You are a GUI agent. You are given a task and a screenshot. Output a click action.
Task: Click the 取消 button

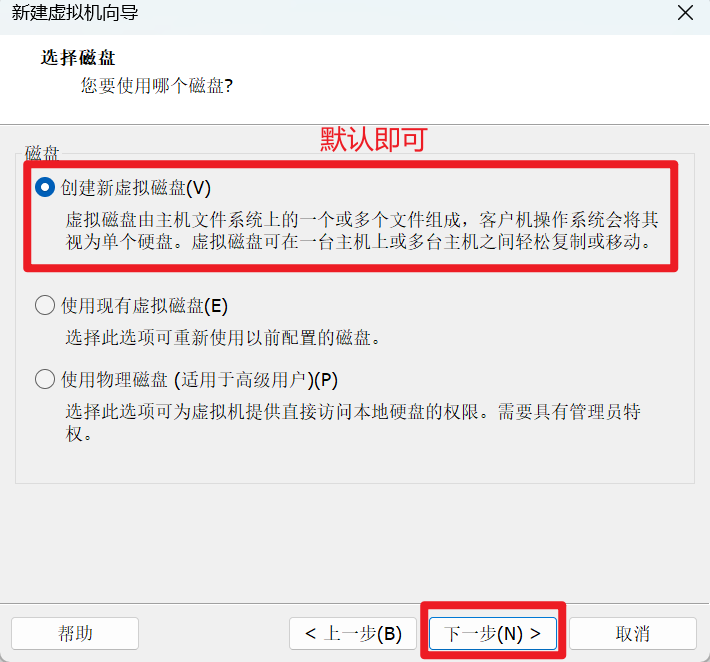pos(633,633)
